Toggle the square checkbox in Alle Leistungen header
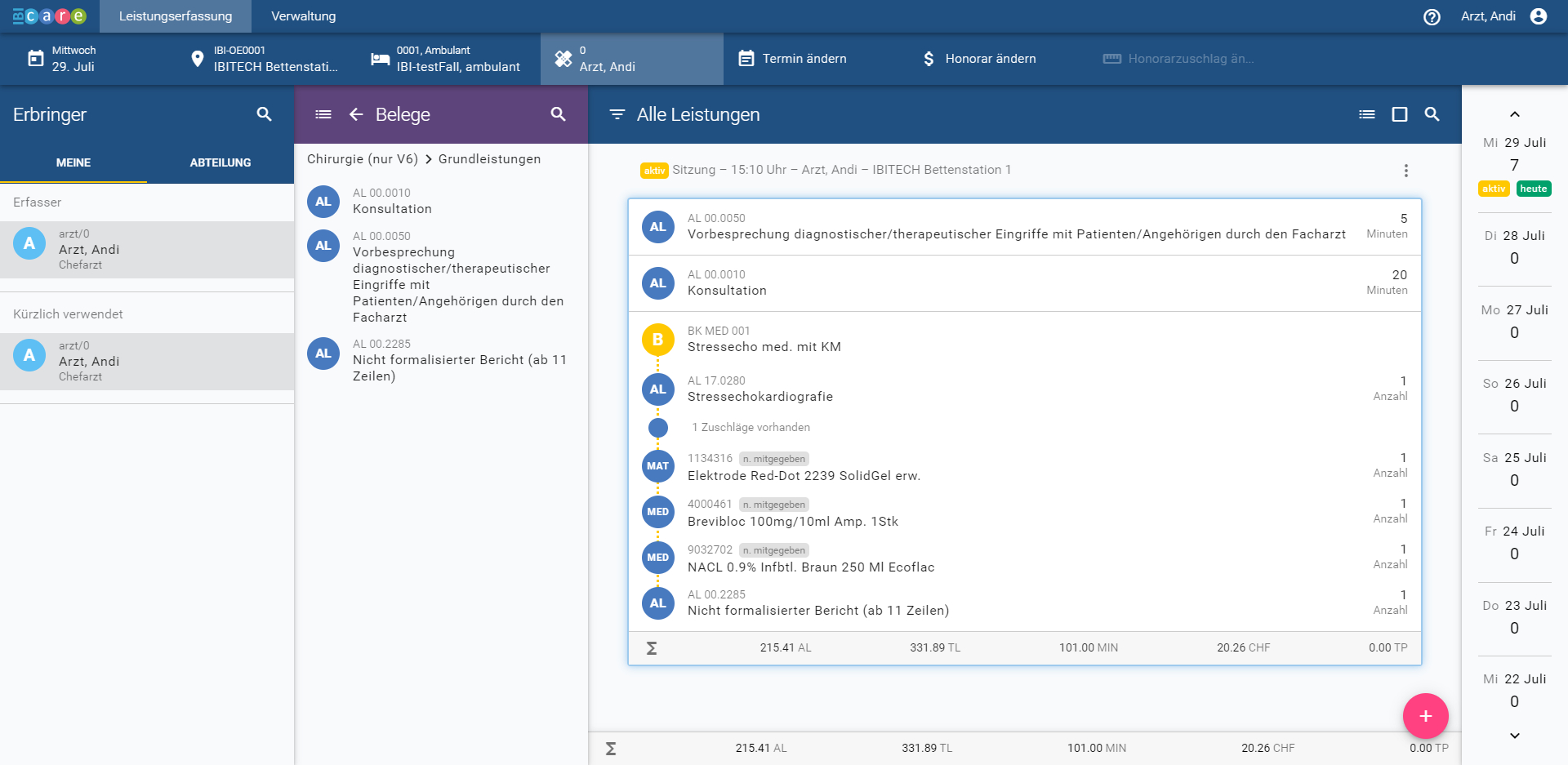Viewport: 1568px width, 765px height. (1399, 114)
